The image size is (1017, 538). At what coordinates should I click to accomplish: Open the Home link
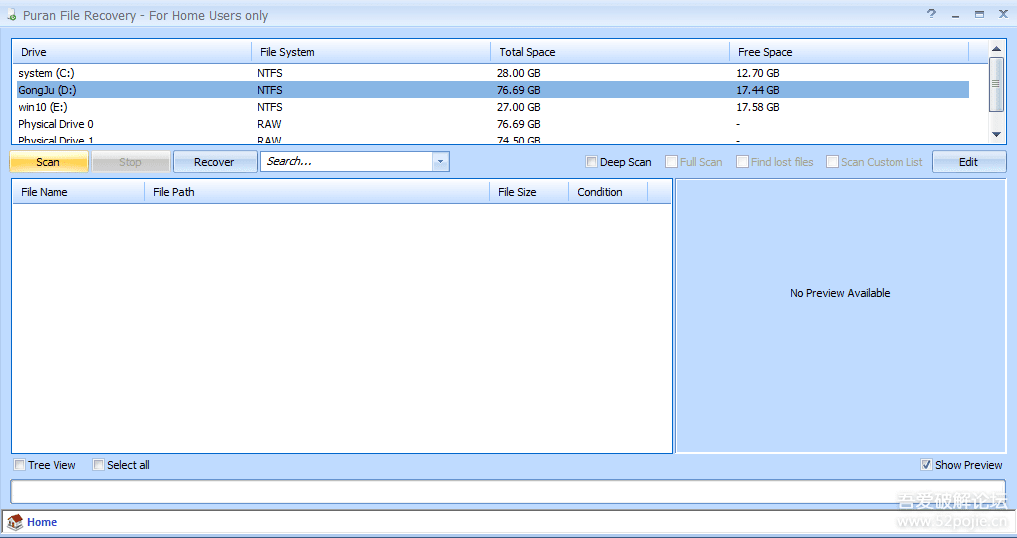click(x=42, y=522)
